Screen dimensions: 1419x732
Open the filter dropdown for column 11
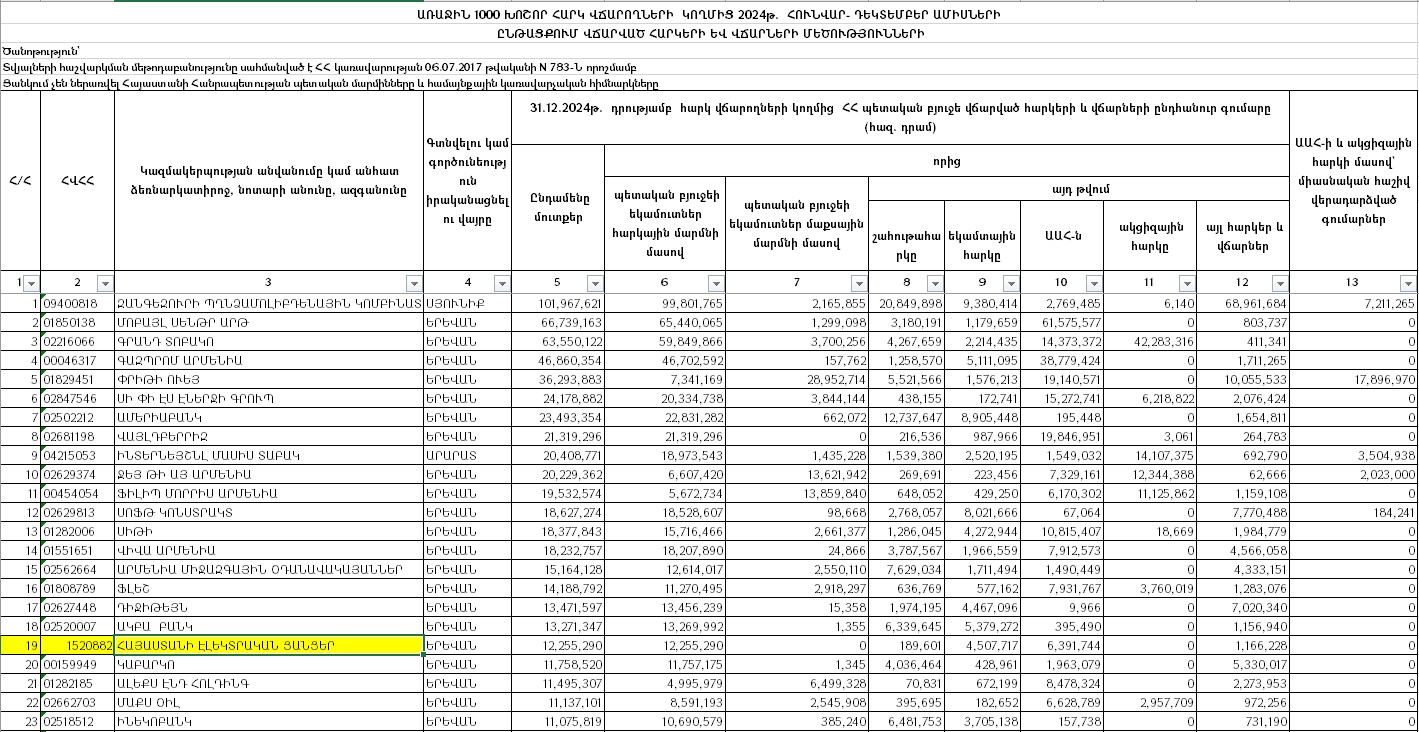[1187, 283]
